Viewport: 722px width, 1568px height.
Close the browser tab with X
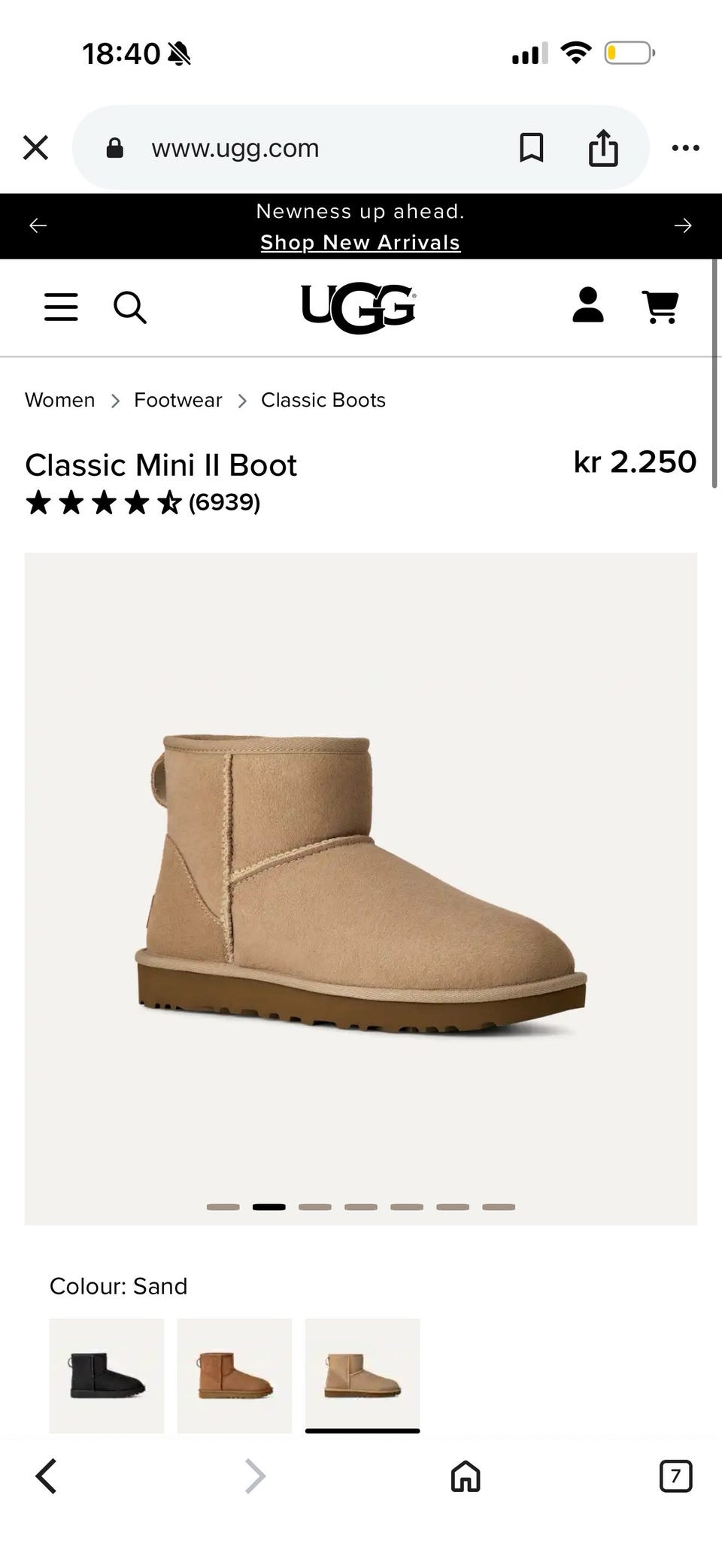point(35,148)
